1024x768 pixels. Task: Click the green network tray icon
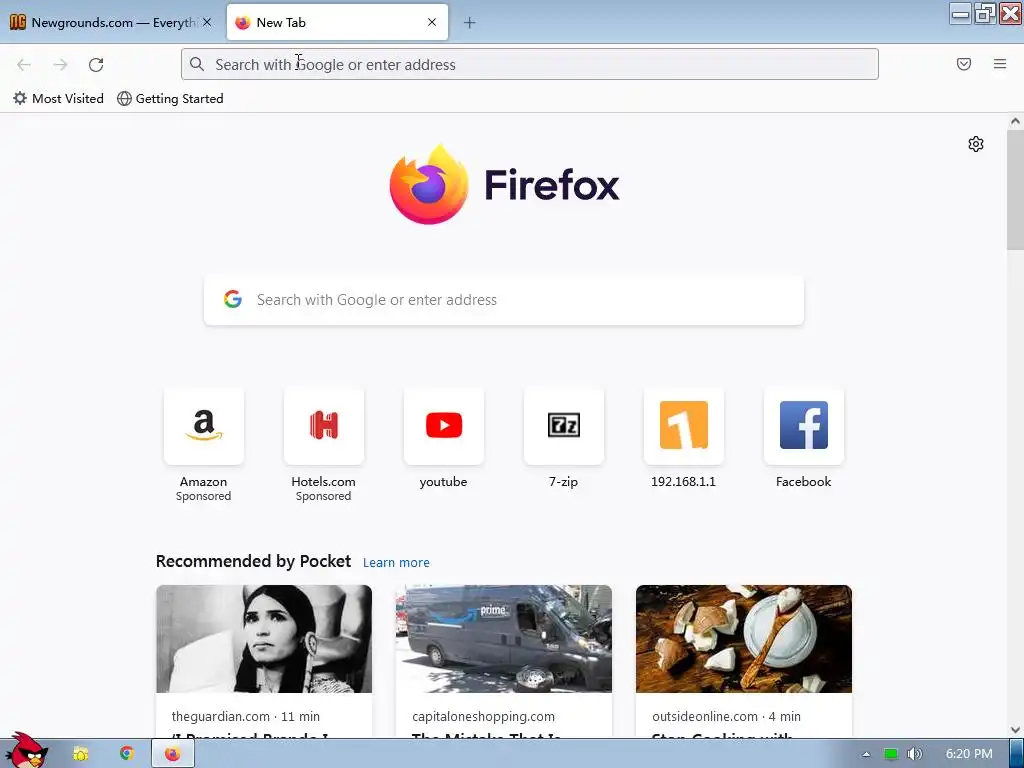click(x=891, y=754)
